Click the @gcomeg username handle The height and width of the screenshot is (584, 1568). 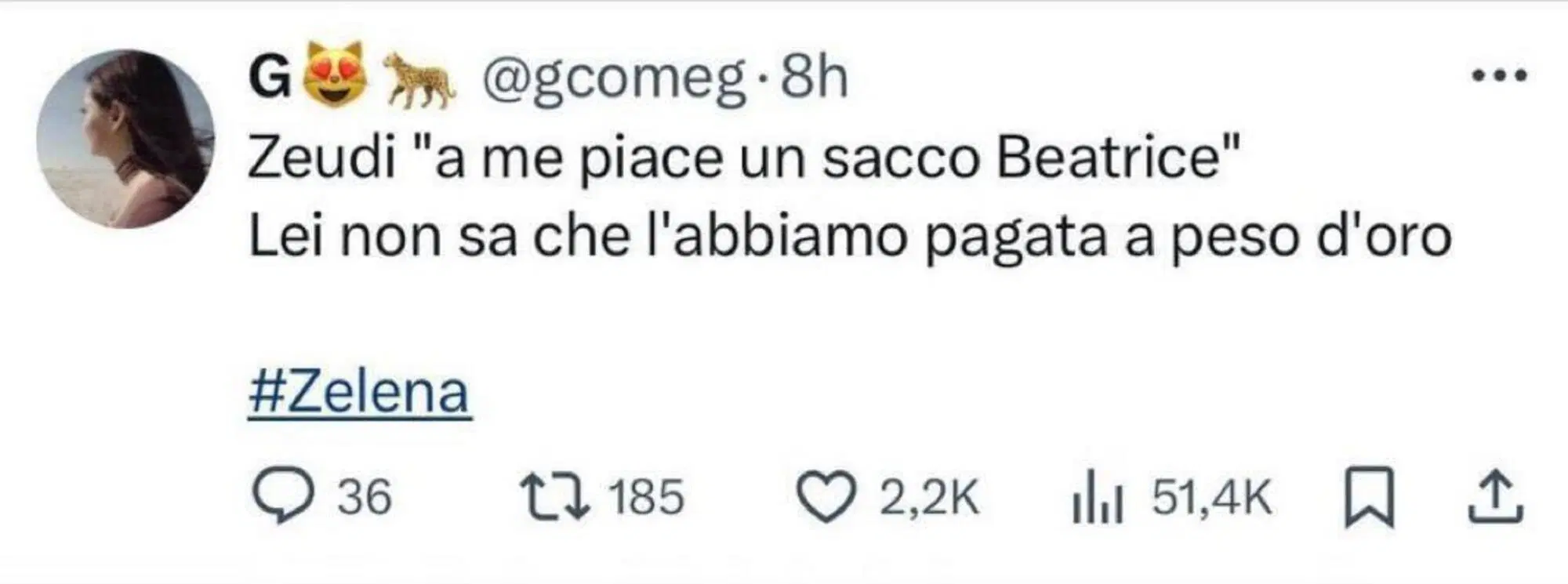coord(612,78)
